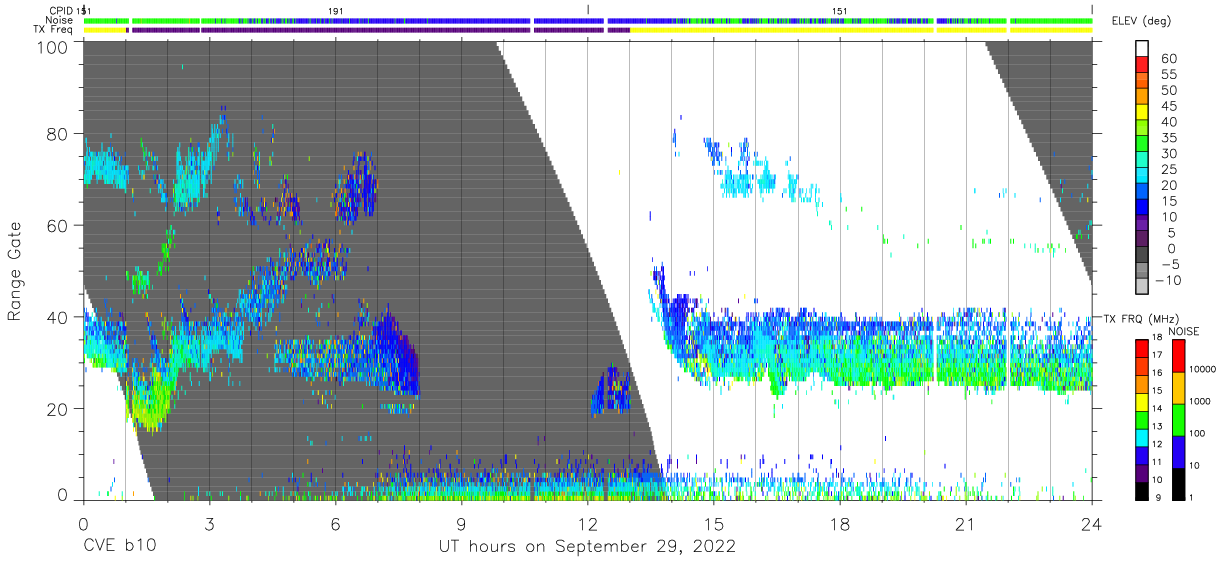Click the yellow segment of ELEV colorbar

(1142, 114)
